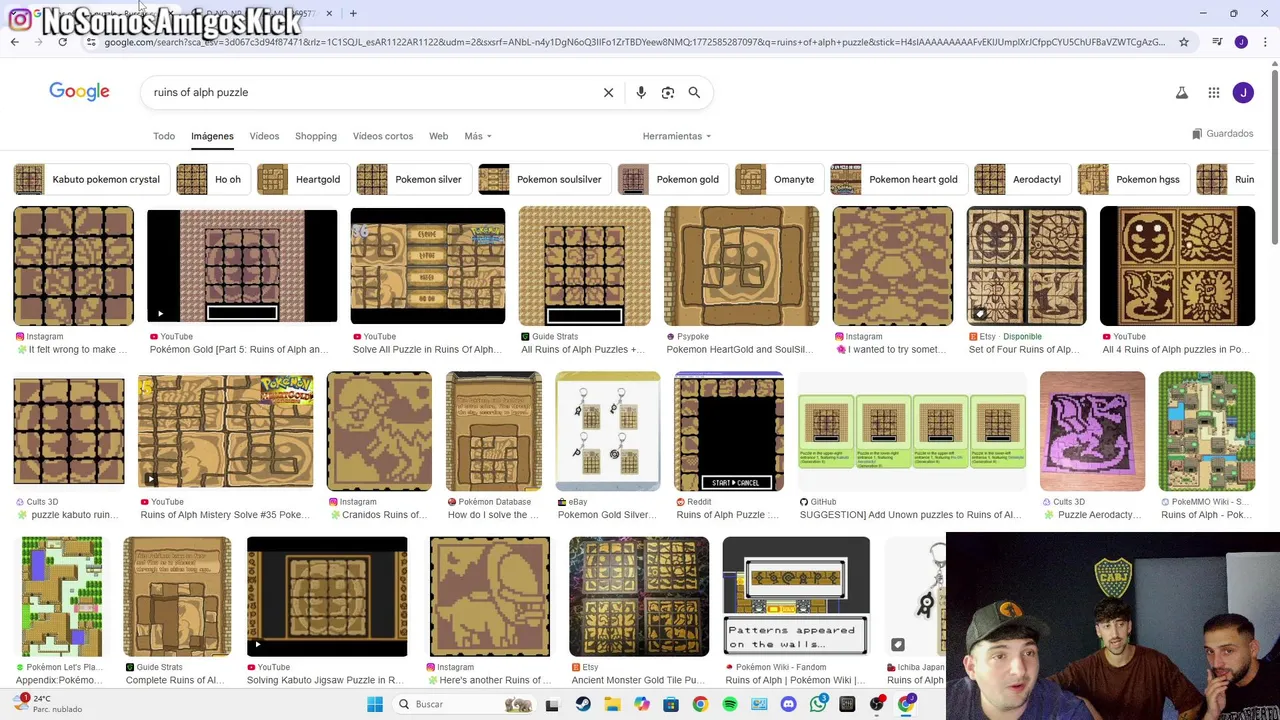Open Pokémon Database How do I solve link
This screenshot has width=1280, height=720.
493,515
